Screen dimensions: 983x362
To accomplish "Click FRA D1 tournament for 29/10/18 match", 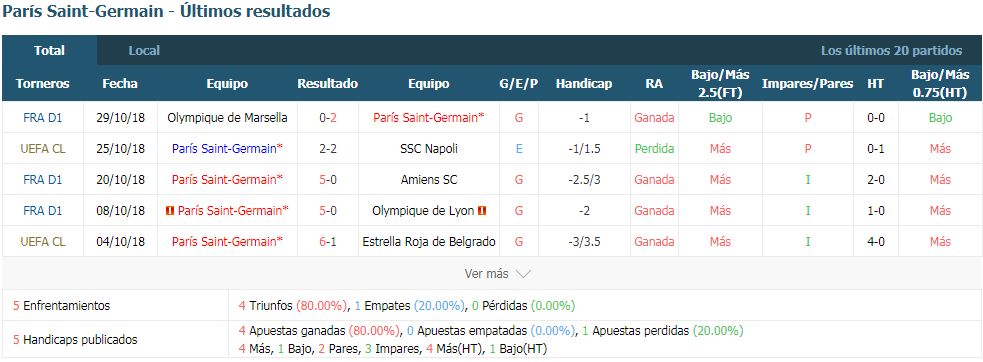I will (x=43, y=117).
